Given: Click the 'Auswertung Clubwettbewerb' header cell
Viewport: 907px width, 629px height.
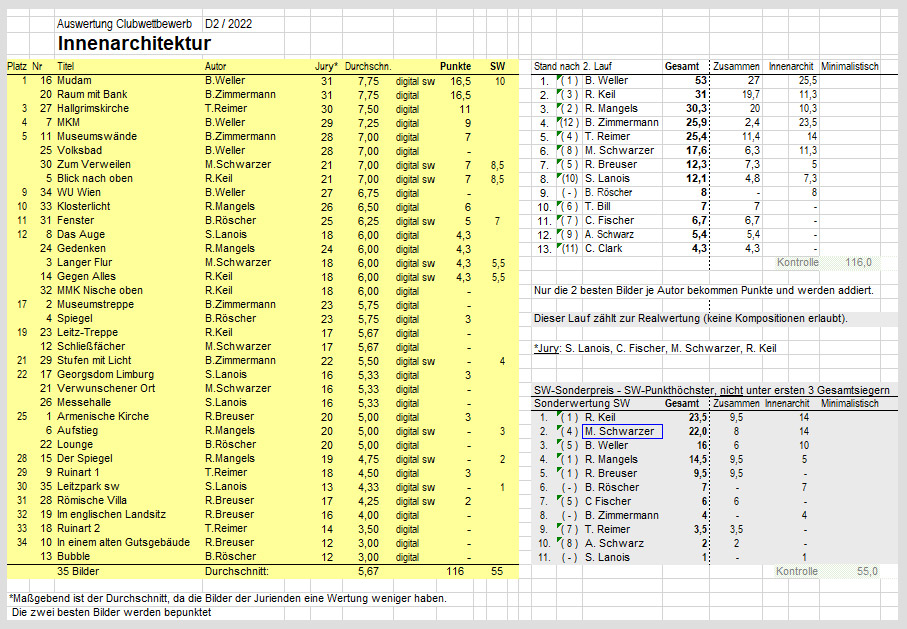Looking at the screenshot, I should [124, 24].
